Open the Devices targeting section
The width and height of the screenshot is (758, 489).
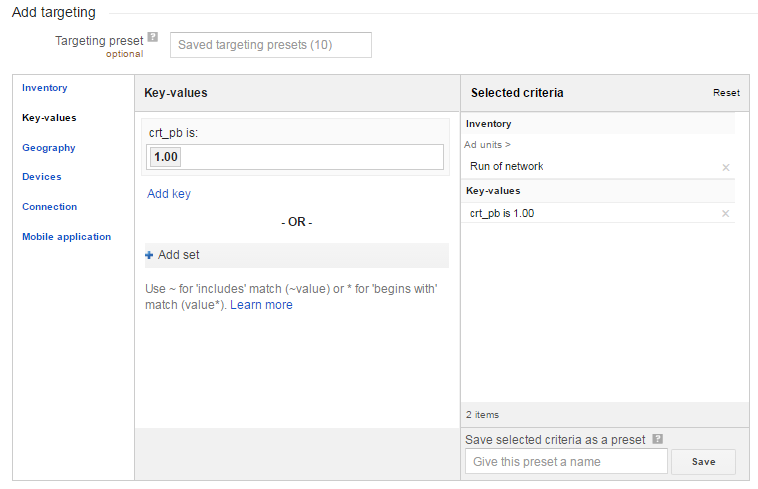click(42, 177)
